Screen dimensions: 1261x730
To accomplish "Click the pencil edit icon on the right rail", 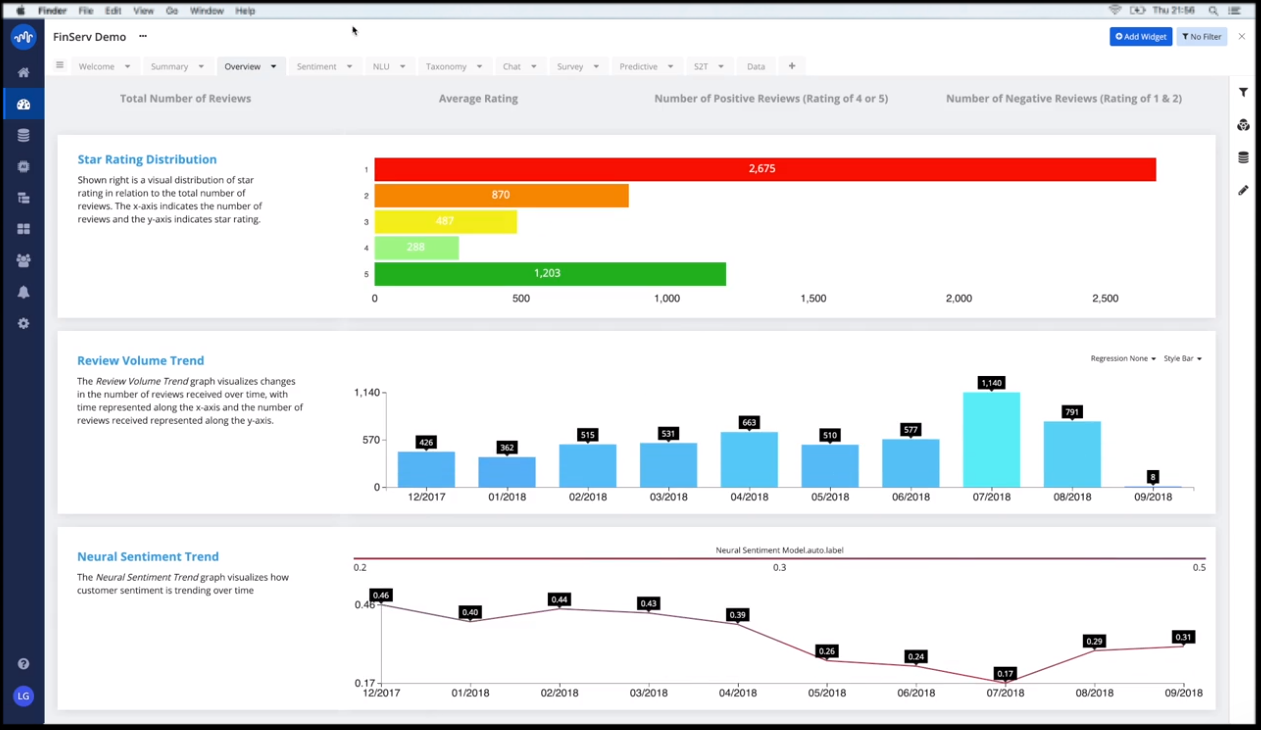I will (1243, 190).
